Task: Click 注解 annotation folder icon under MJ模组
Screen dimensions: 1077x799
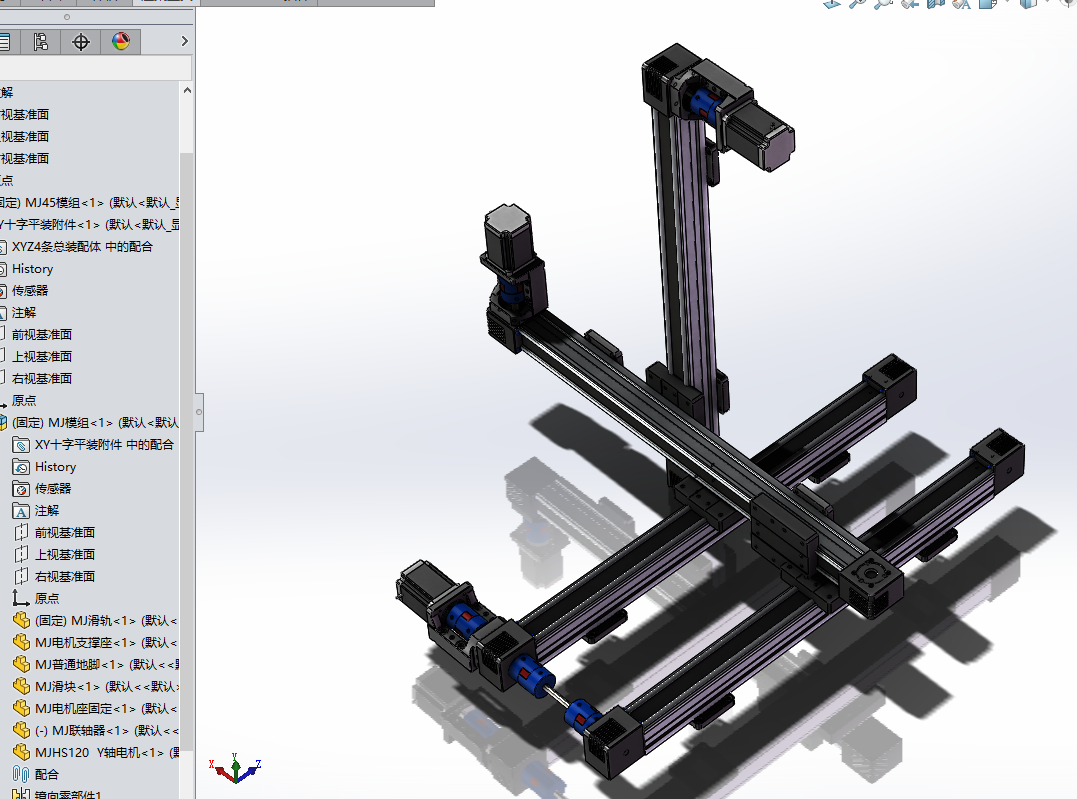Action: 21,511
